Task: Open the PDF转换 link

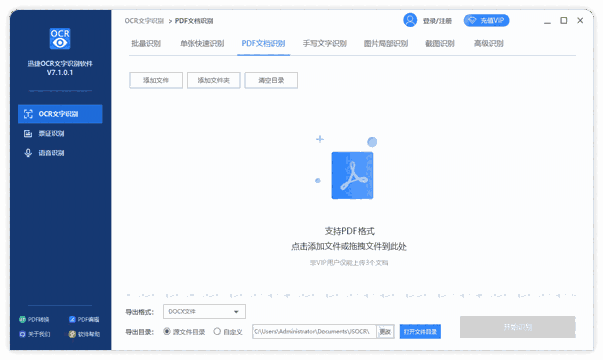Action: point(38,320)
